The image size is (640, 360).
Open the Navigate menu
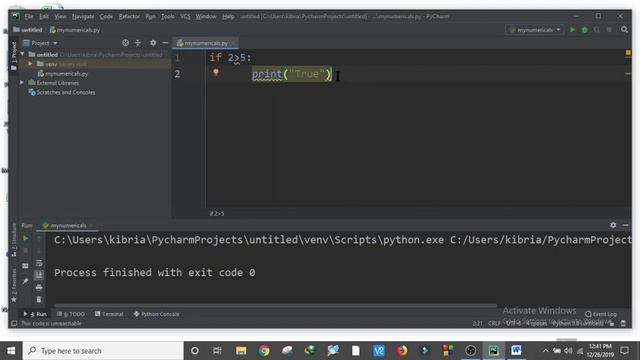pyautogui.click(x=83, y=16)
